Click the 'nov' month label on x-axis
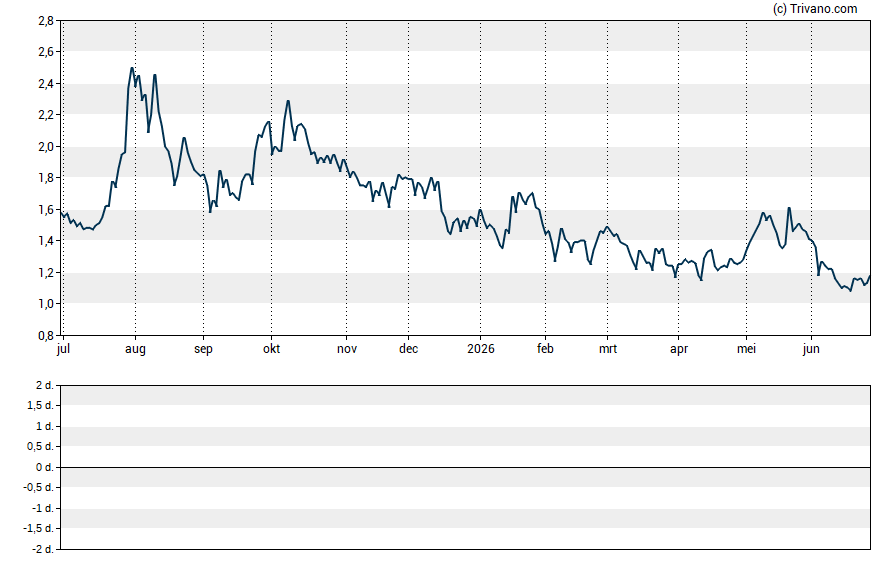This screenshot has height=565, width=888. tap(347, 349)
